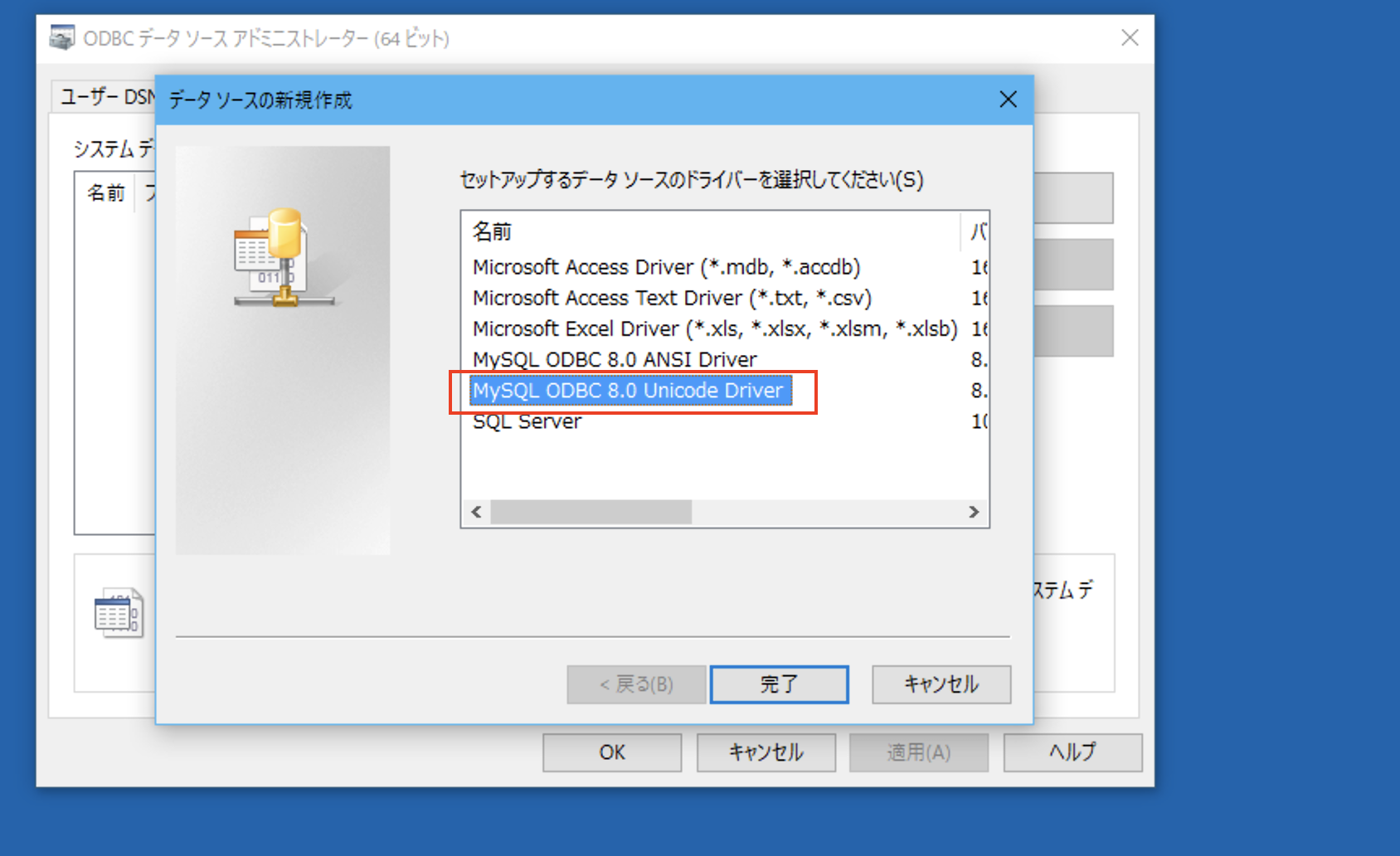Select SQL Server driver entry
Screen dimensions: 1400x856
coord(527,421)
